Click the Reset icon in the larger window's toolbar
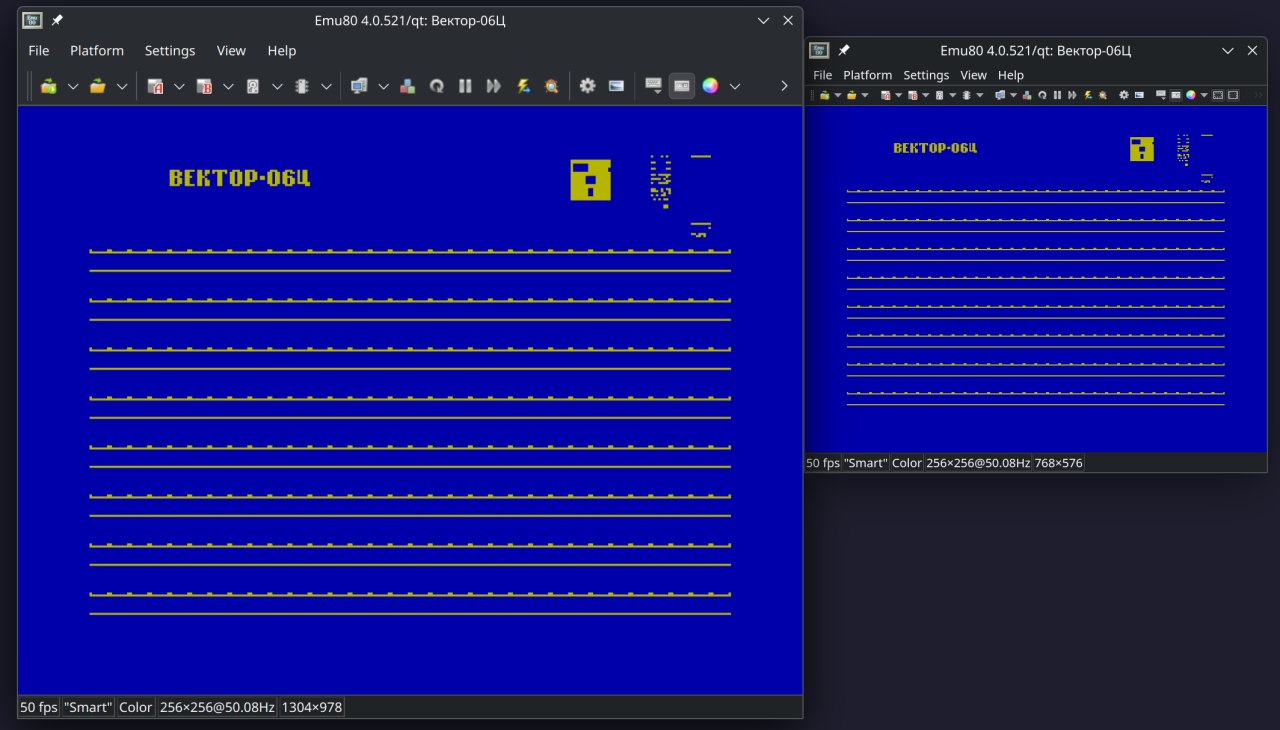The width and height of the screenshot is (1280, 730). 437,86
